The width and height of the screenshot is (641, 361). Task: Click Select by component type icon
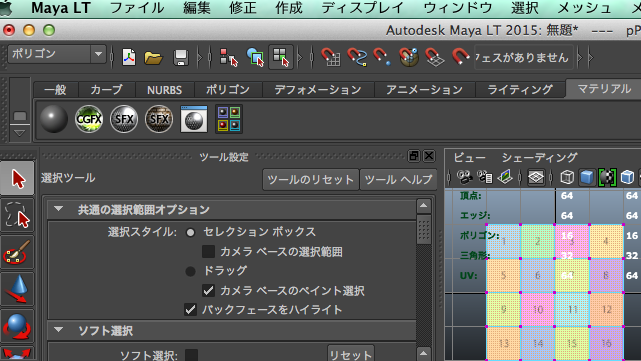281,57
